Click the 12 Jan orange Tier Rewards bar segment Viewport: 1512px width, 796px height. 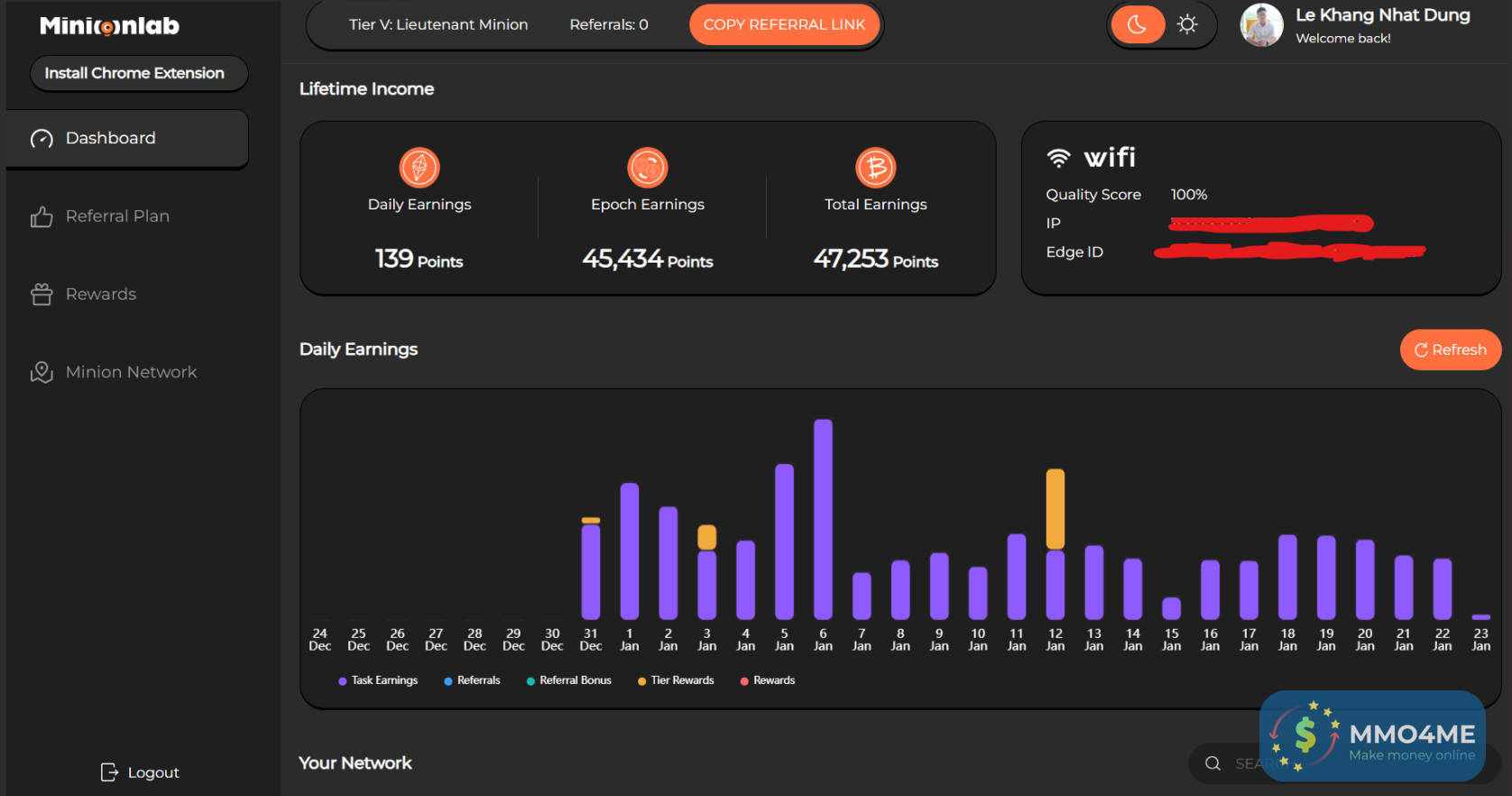pyautogui.click(x=1056, y=509)
